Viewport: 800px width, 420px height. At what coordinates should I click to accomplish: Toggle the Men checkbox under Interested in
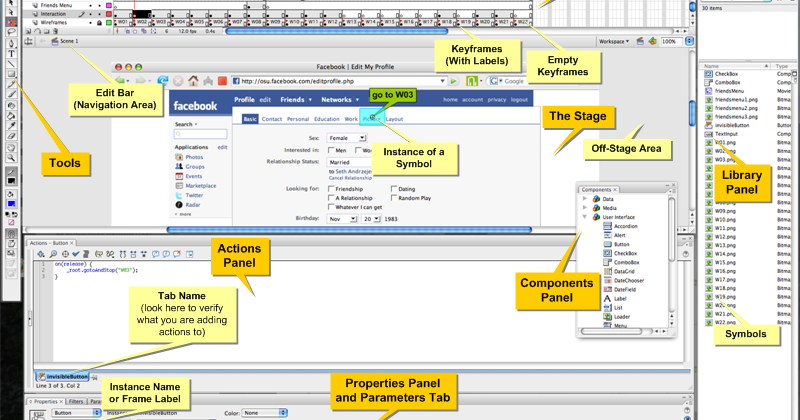click(331, 150)
